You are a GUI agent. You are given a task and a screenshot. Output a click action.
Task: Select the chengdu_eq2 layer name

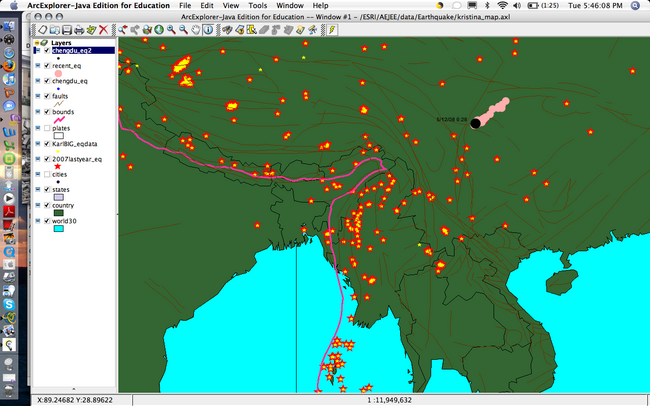tap(73, 50)
